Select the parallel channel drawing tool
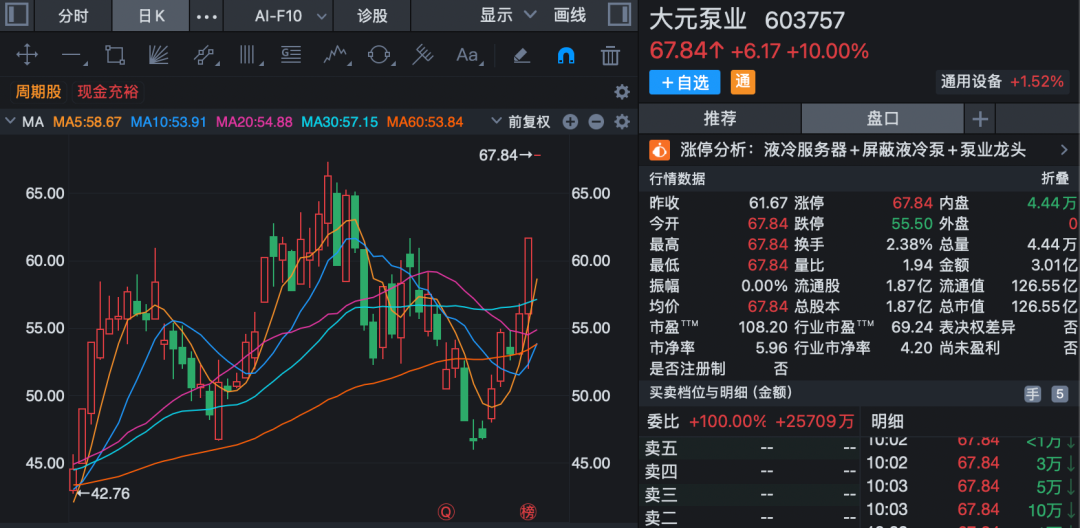The height and width of the screenshot is (528, 1080). coord(204,54)
